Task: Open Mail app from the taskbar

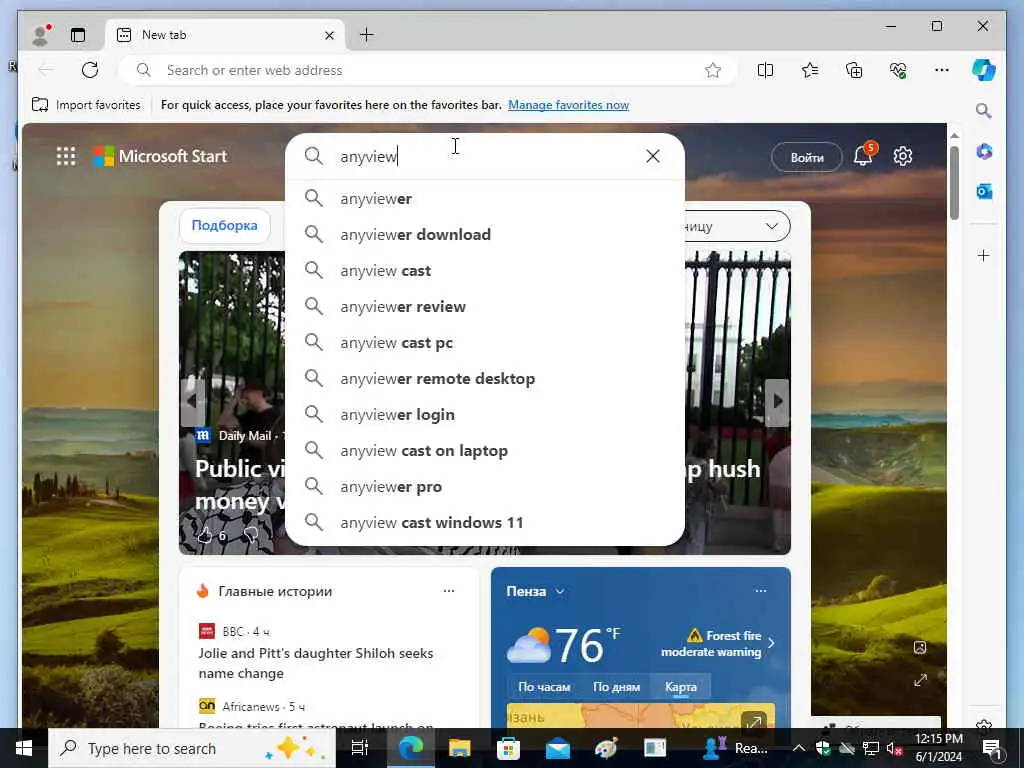Action: pyautogui.click(x=558, y=748)
